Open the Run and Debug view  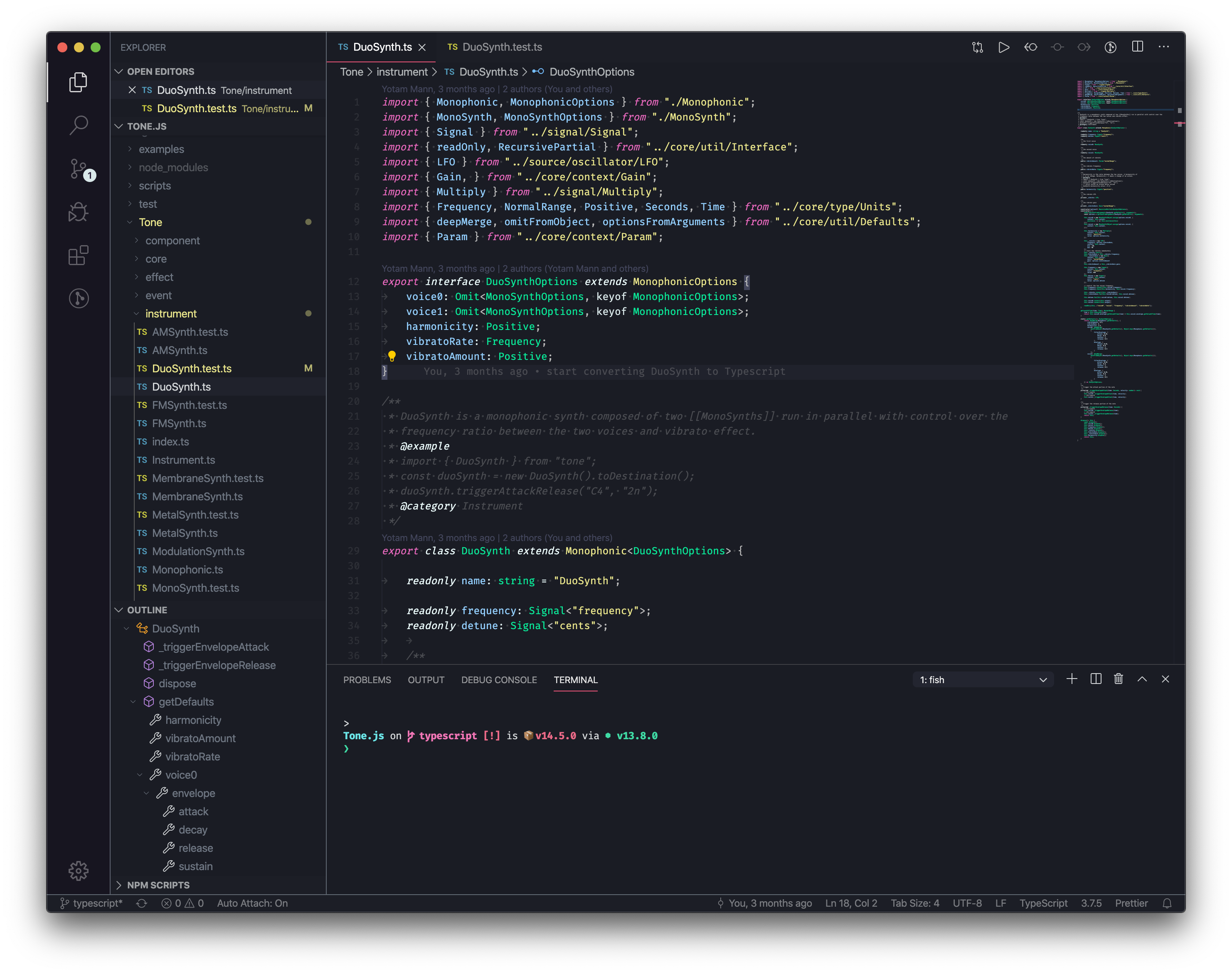(x=79, y=212)
